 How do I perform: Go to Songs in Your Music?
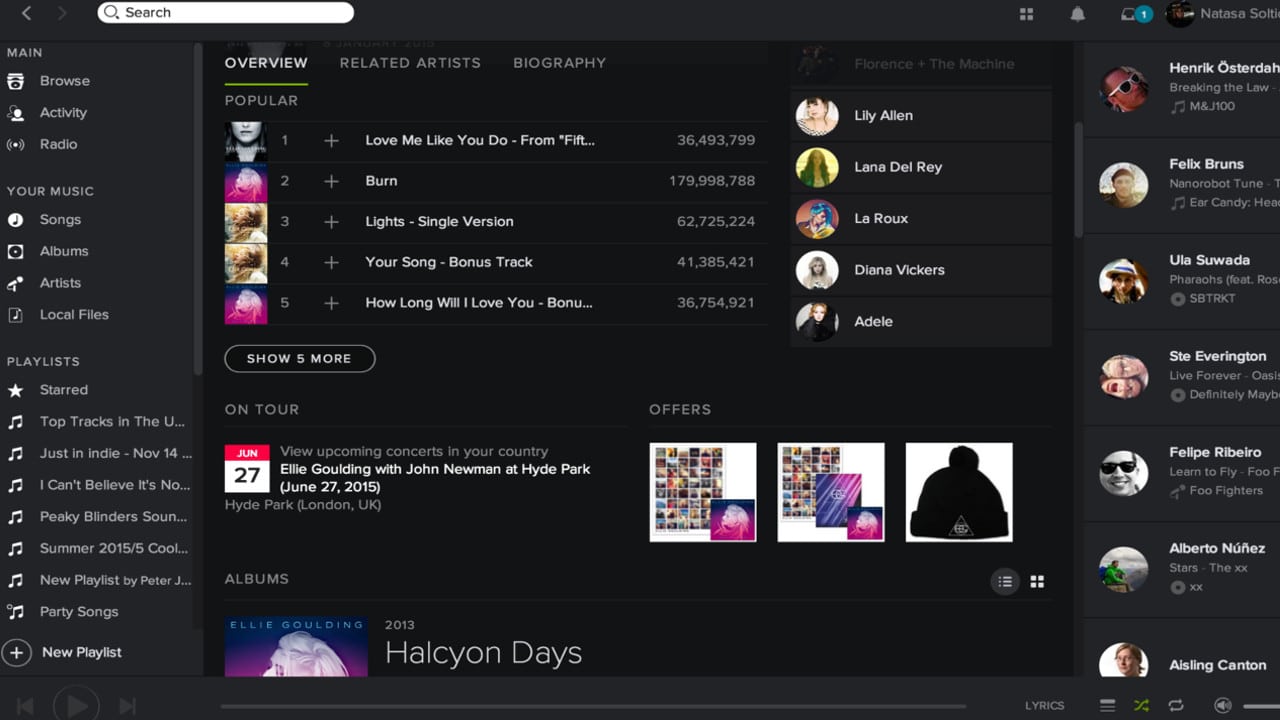pyautogui.click(x=60, y=220)
